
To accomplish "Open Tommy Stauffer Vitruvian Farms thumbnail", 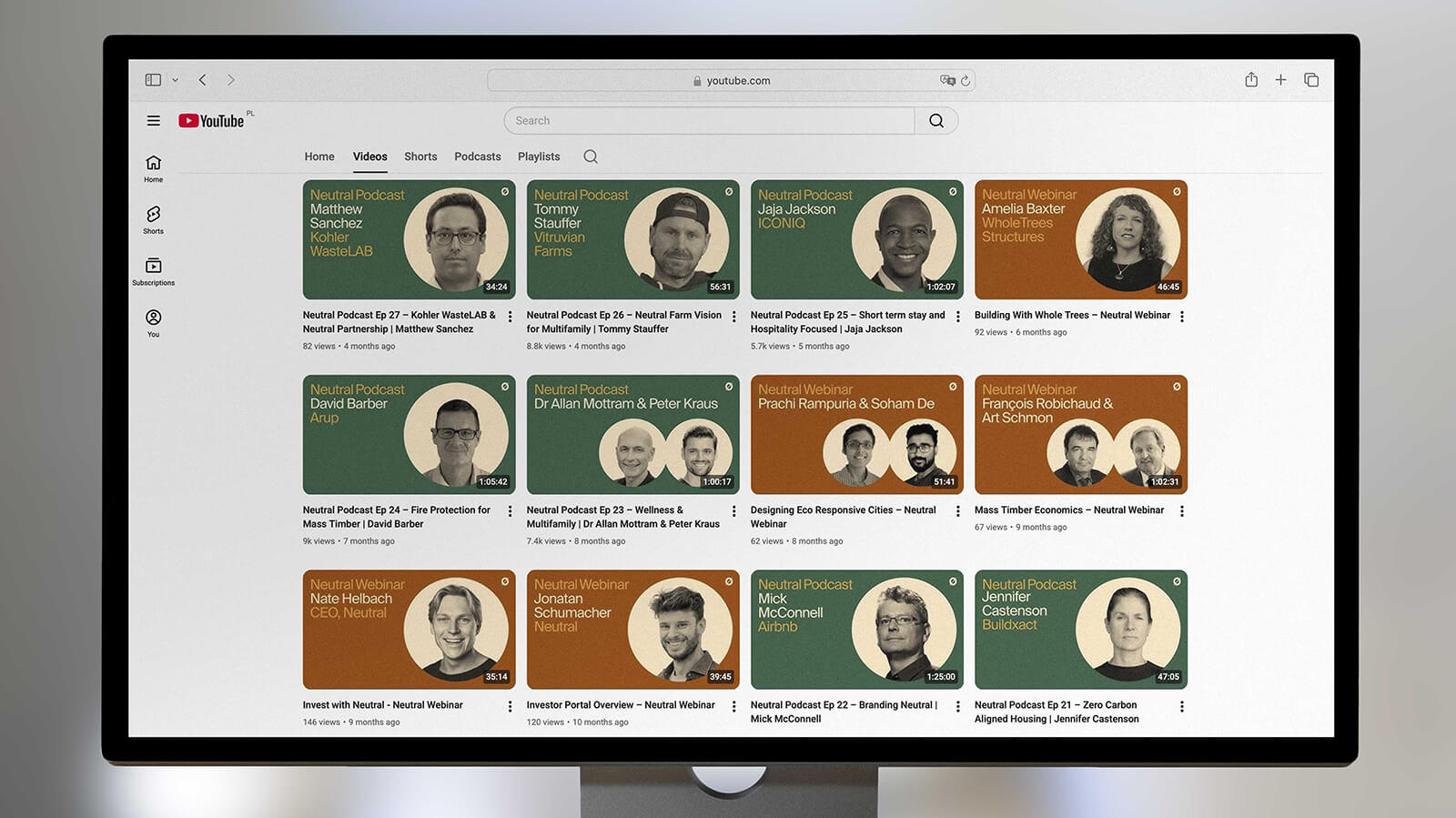I will (x=633, y=239).
